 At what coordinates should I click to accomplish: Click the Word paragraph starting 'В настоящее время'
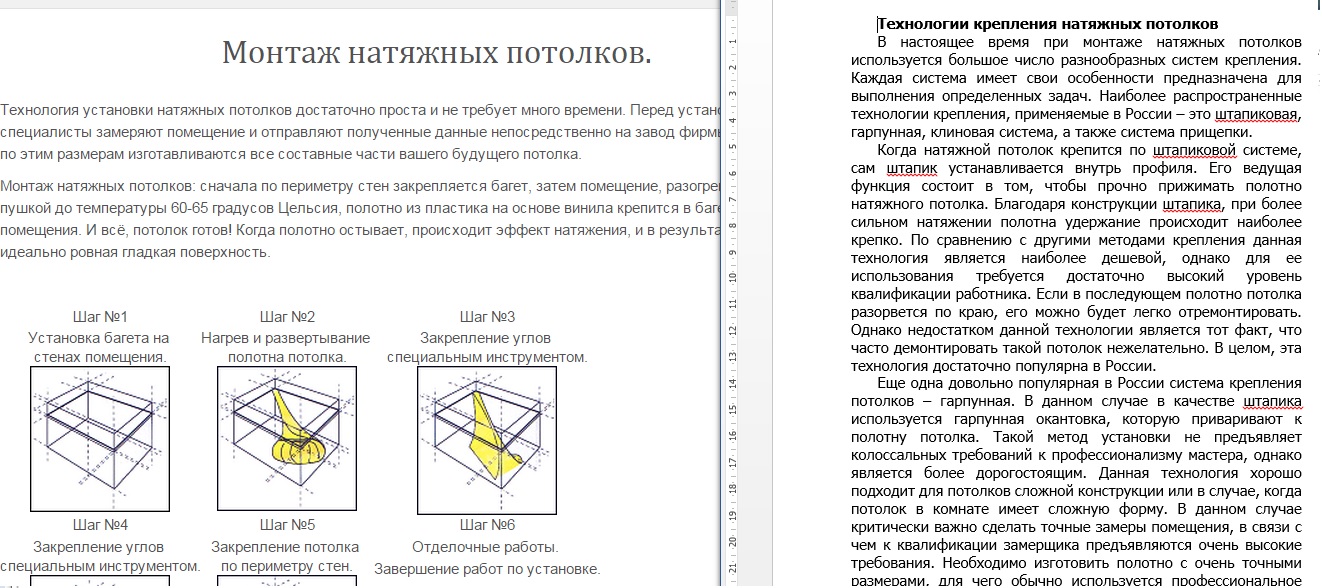tap(1076, 87)
